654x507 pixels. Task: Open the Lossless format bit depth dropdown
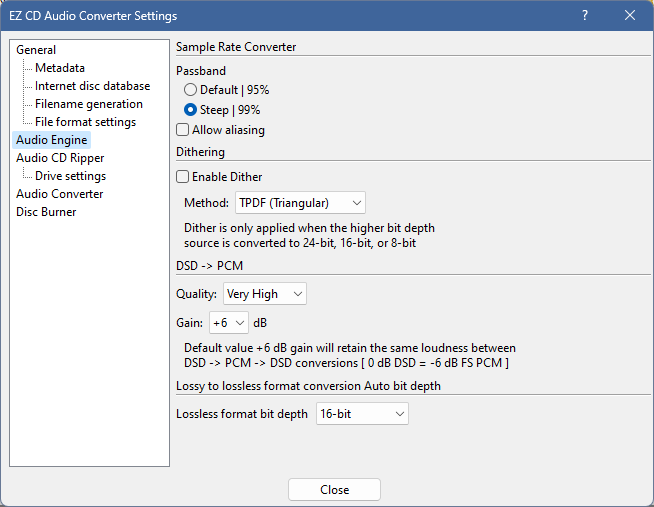362,414
